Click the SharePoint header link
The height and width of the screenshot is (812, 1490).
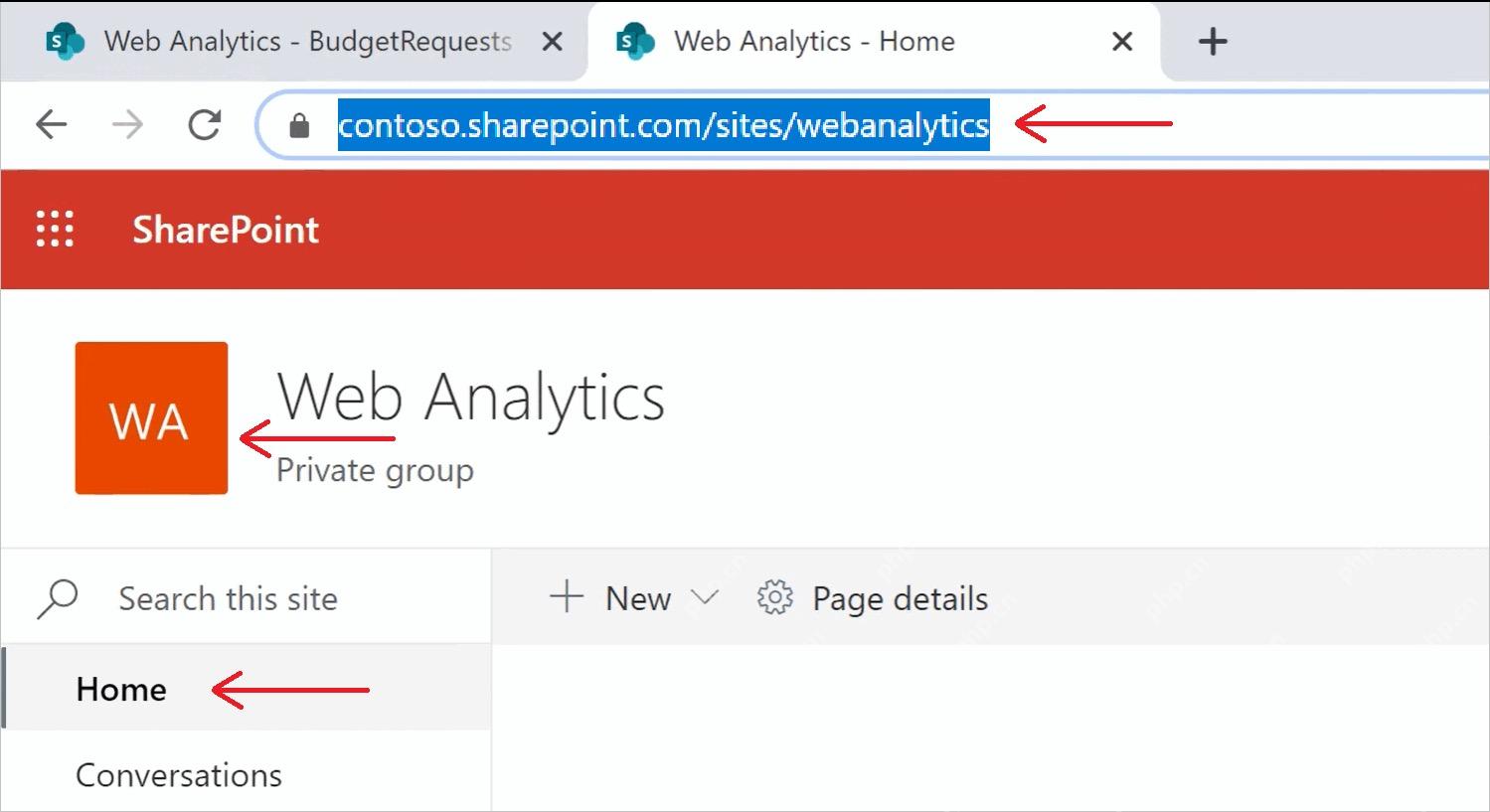[226, 230]
